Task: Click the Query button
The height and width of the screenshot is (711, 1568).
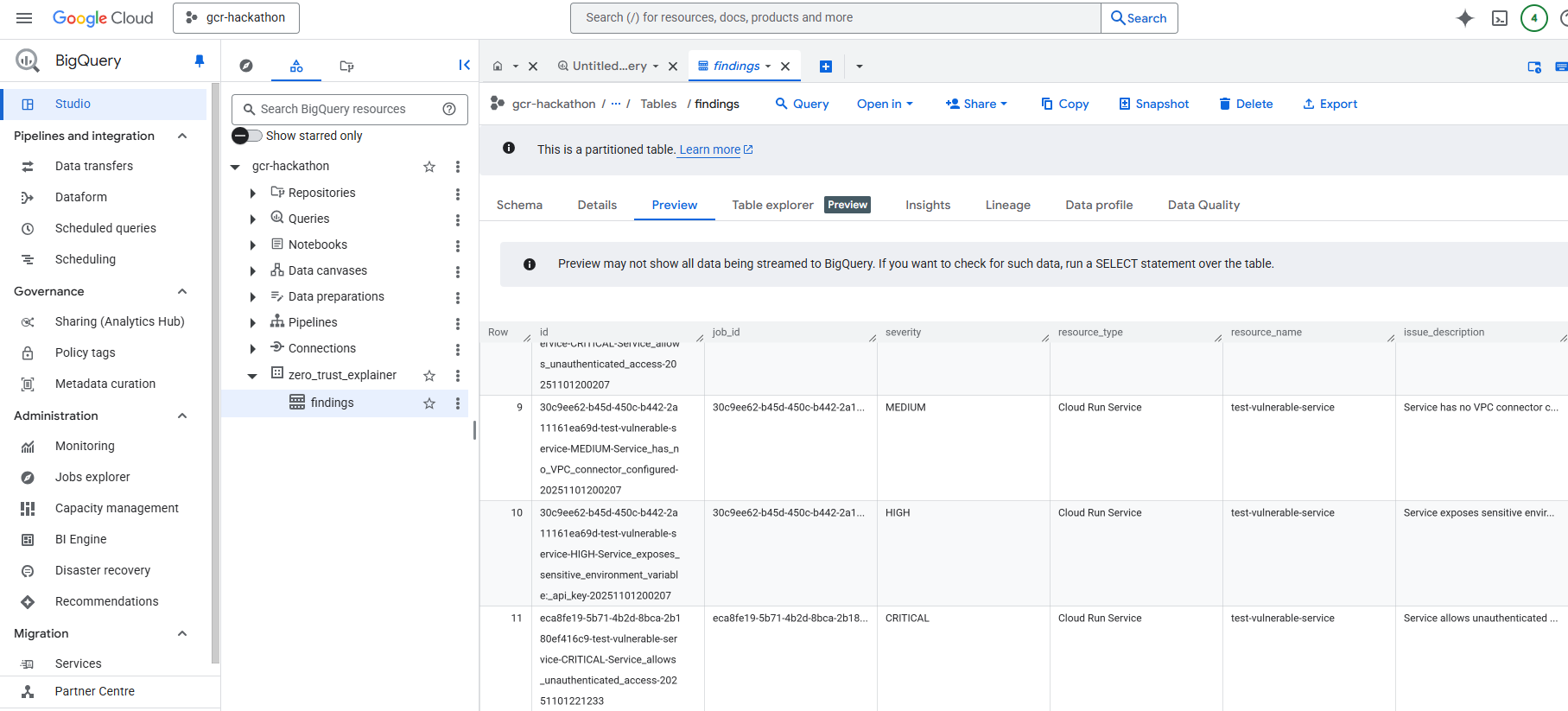Action: (x=802, y=104)
